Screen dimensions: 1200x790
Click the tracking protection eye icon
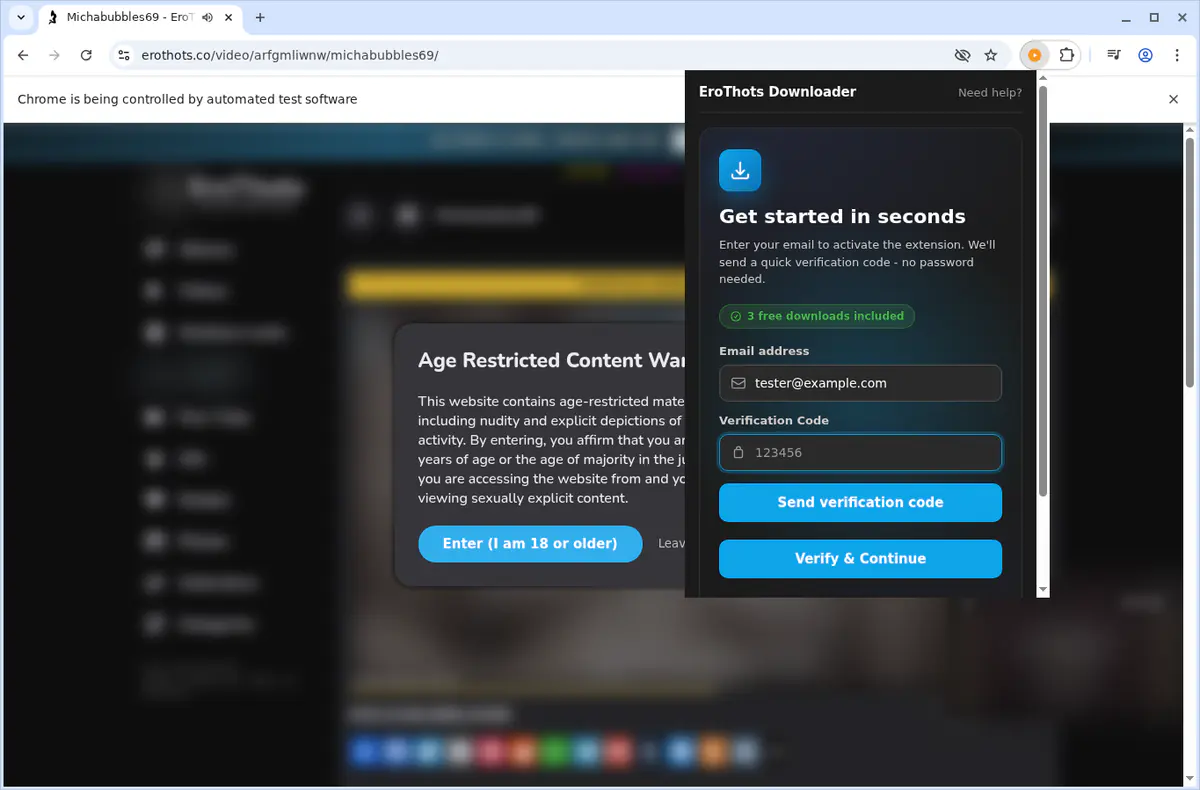[963, 55]
